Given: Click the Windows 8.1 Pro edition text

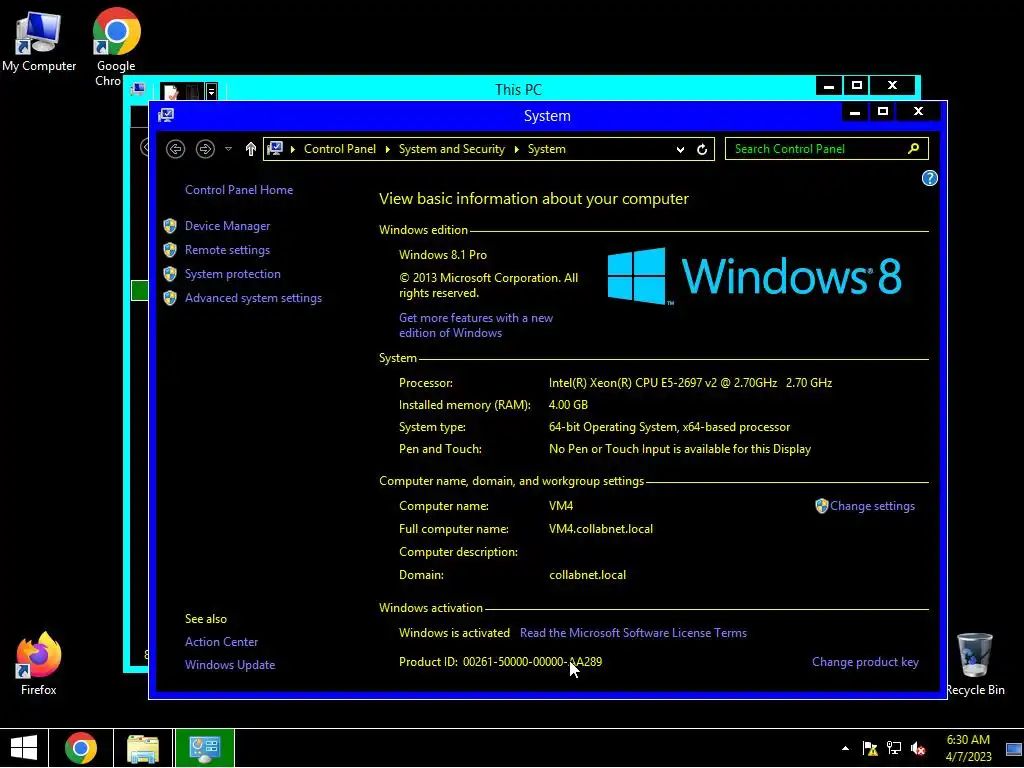Looking at the screenshot, I should pos(443,255).
